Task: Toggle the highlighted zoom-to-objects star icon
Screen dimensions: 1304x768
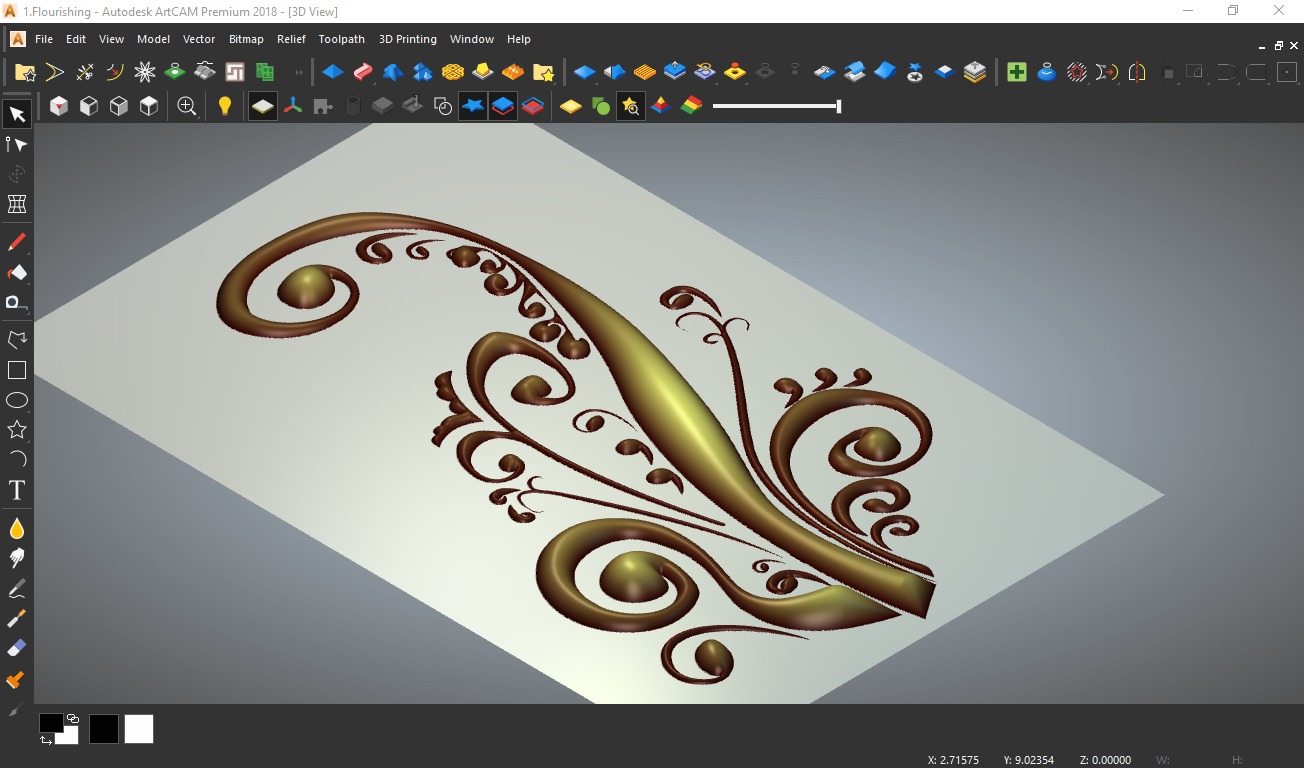Action: point(630,105)
